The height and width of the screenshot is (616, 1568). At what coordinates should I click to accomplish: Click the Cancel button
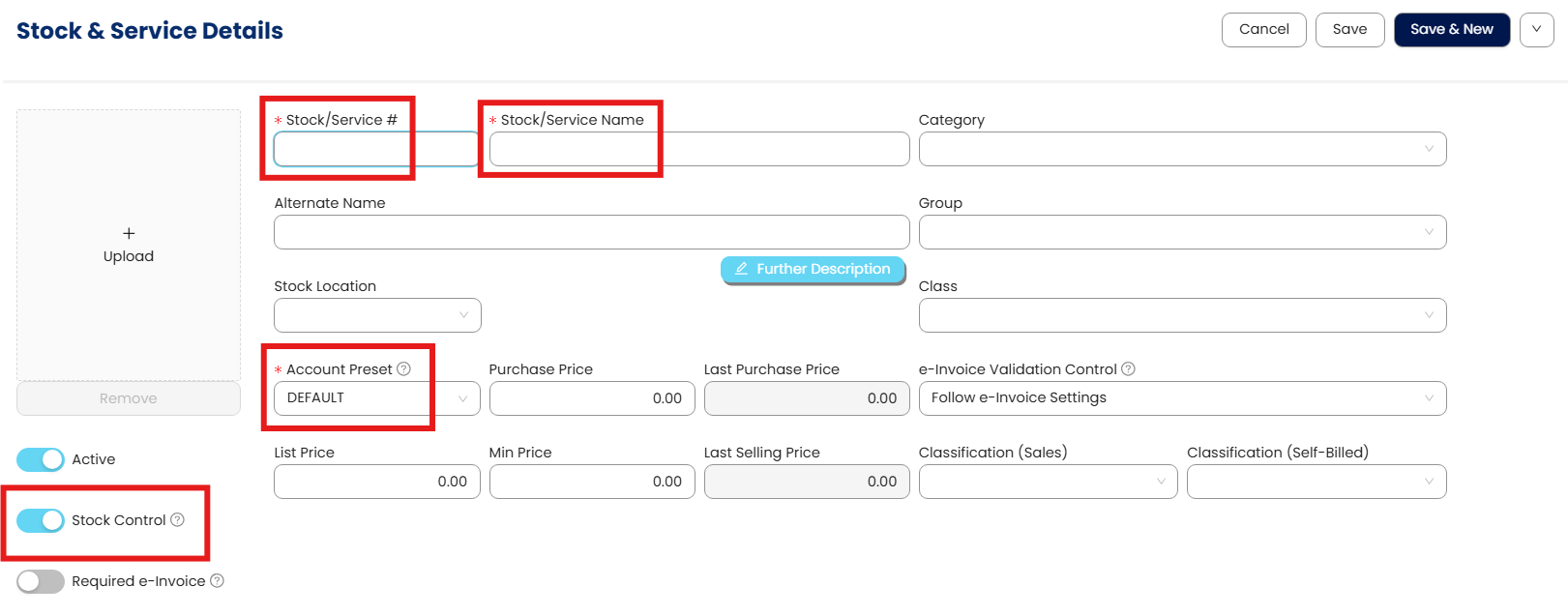click(x=1263, y=30)
